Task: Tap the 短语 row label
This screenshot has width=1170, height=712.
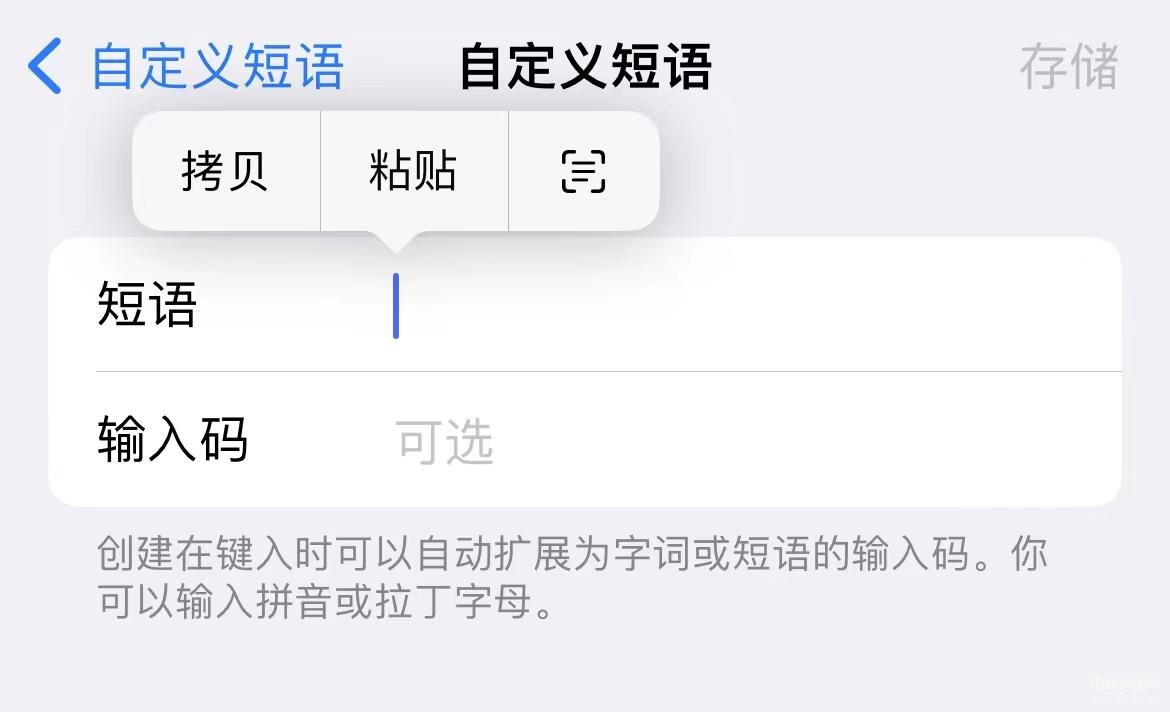Action: click(147, 305)
